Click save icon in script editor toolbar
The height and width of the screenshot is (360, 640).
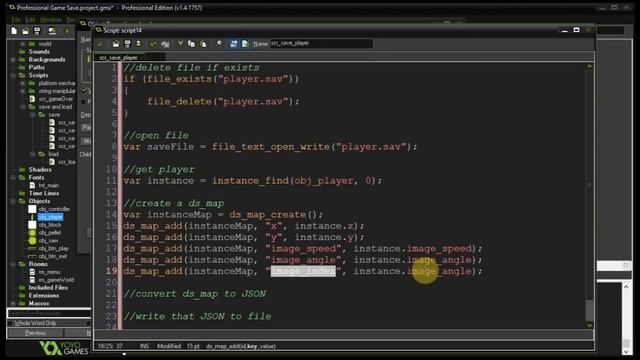point(127,44)
